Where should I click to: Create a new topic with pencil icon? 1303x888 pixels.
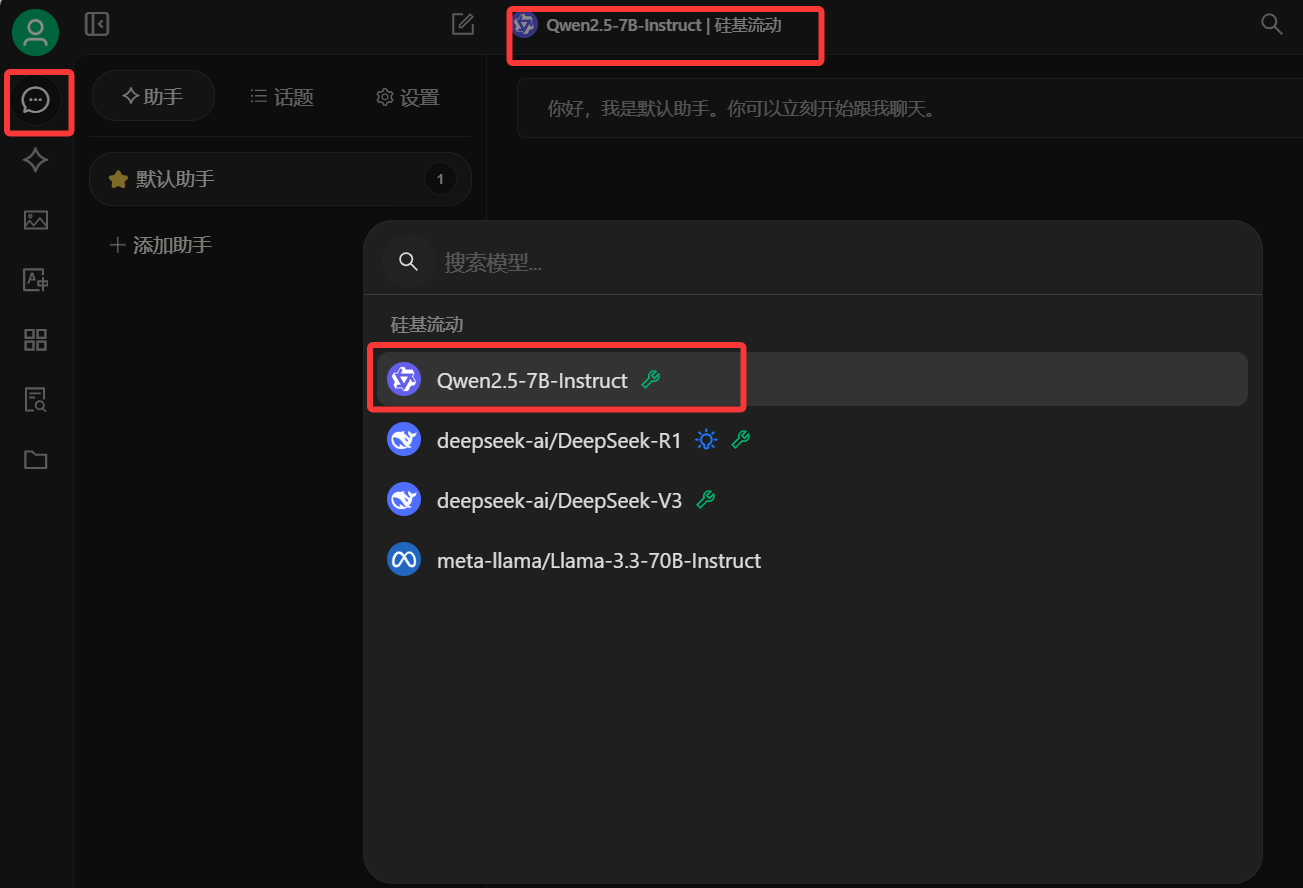tap(463, 24)
